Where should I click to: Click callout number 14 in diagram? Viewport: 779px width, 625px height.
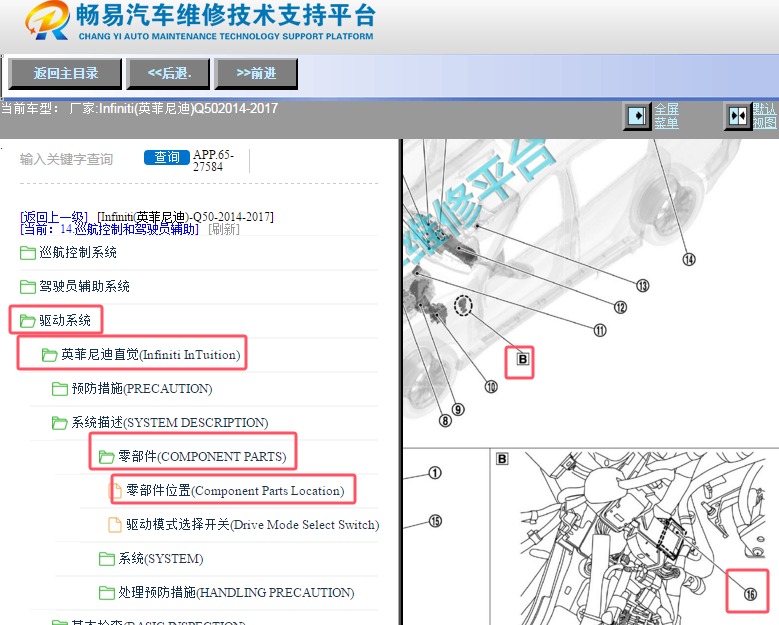(689, 259)
